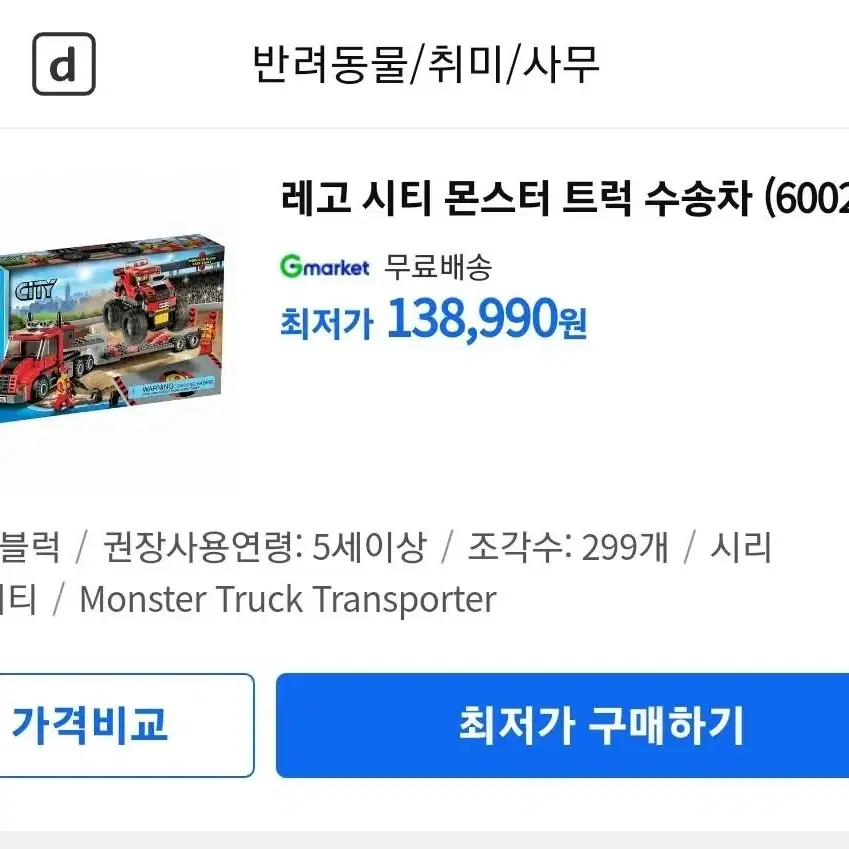Open 가격비교 price comparison button
Screen dimensions: 849x849
[x=127, y=725]
